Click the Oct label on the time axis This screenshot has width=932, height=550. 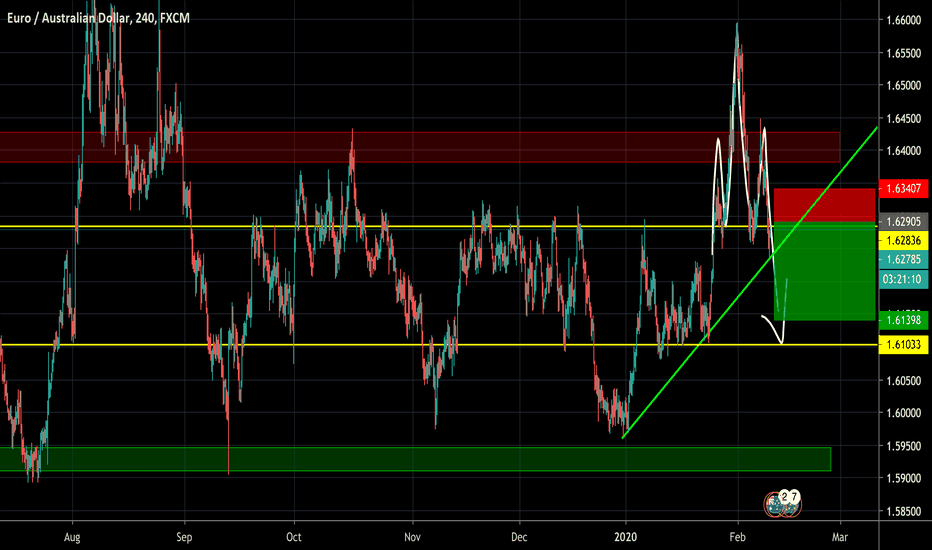pos(294,537)
